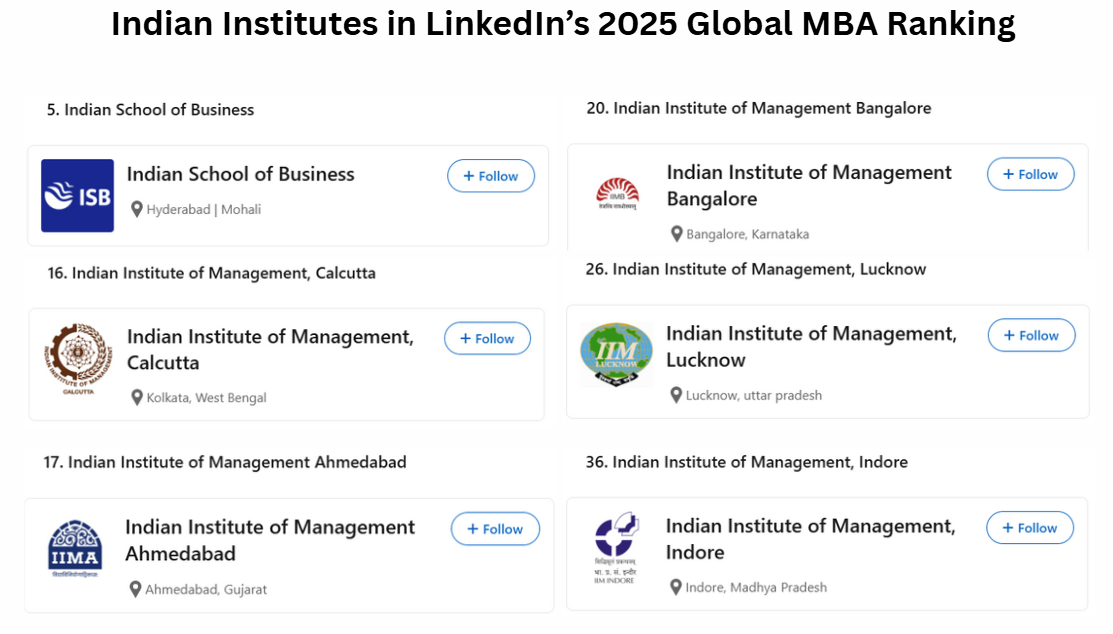Screen dimensions: 1113x634
Task: Follow Indian Institute of Management, Lucknow
Action: [1031, 335]
